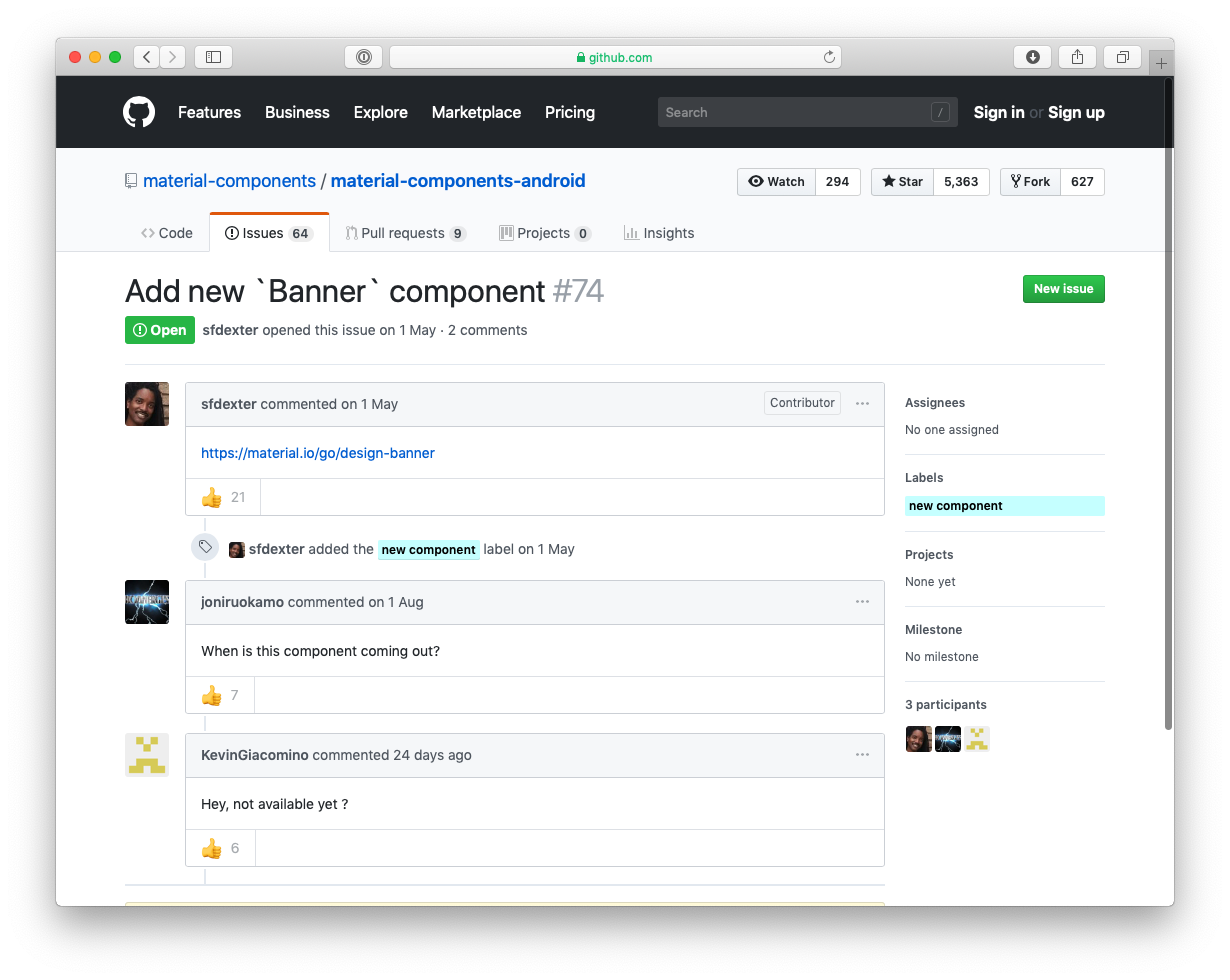
Task: View the 5,363 stargazers count
Action: click(962, 181)
